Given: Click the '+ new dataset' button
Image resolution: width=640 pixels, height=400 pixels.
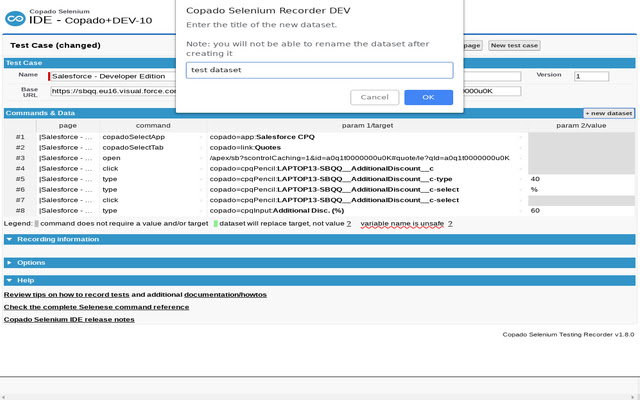Looking at the screenshot, I should pyautogui.click(x=608, y=114).
